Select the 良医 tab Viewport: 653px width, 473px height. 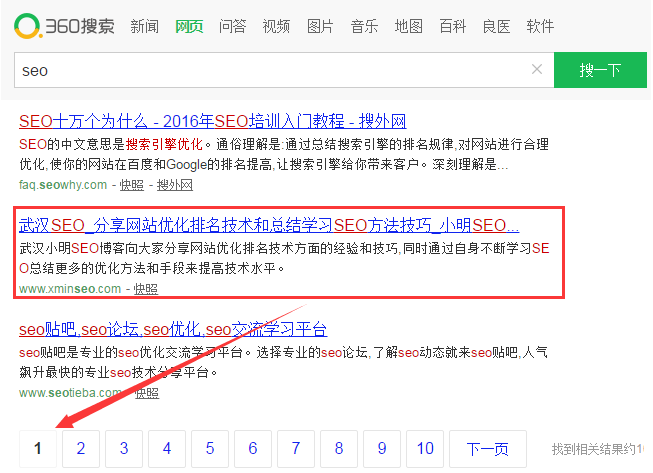496,26
